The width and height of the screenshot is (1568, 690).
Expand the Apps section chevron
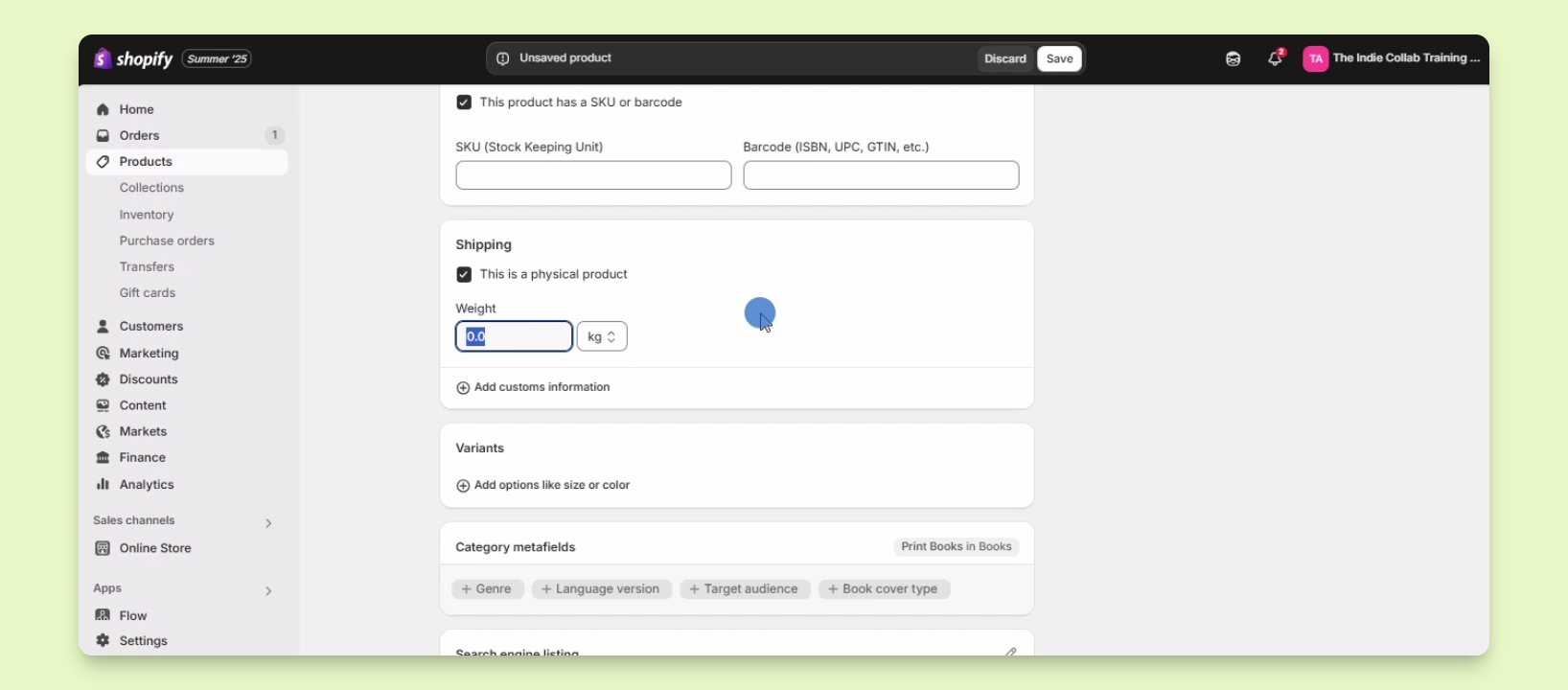(268, 590)
